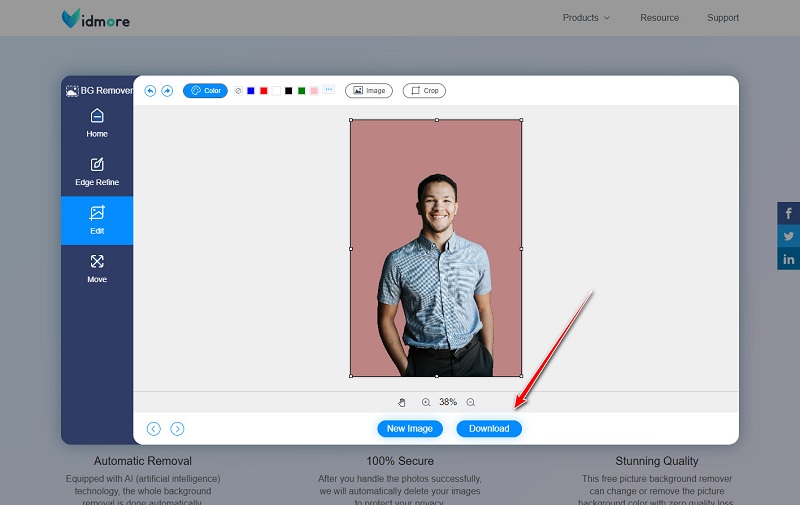Select the hand pan tool
The height and width of the screenshot is (505, 800).
(x=402, y=402)
